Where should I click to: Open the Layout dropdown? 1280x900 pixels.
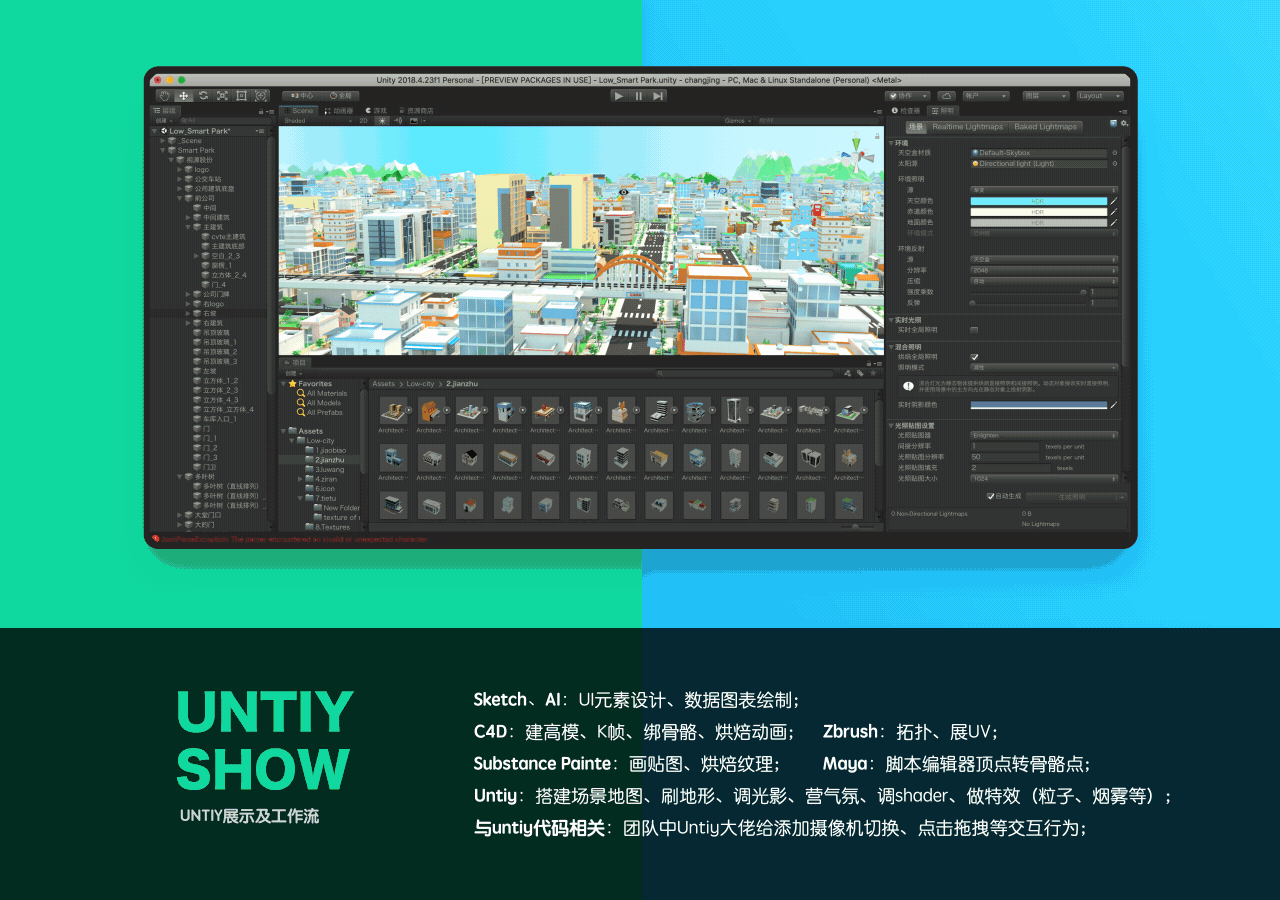[1100, 96]
